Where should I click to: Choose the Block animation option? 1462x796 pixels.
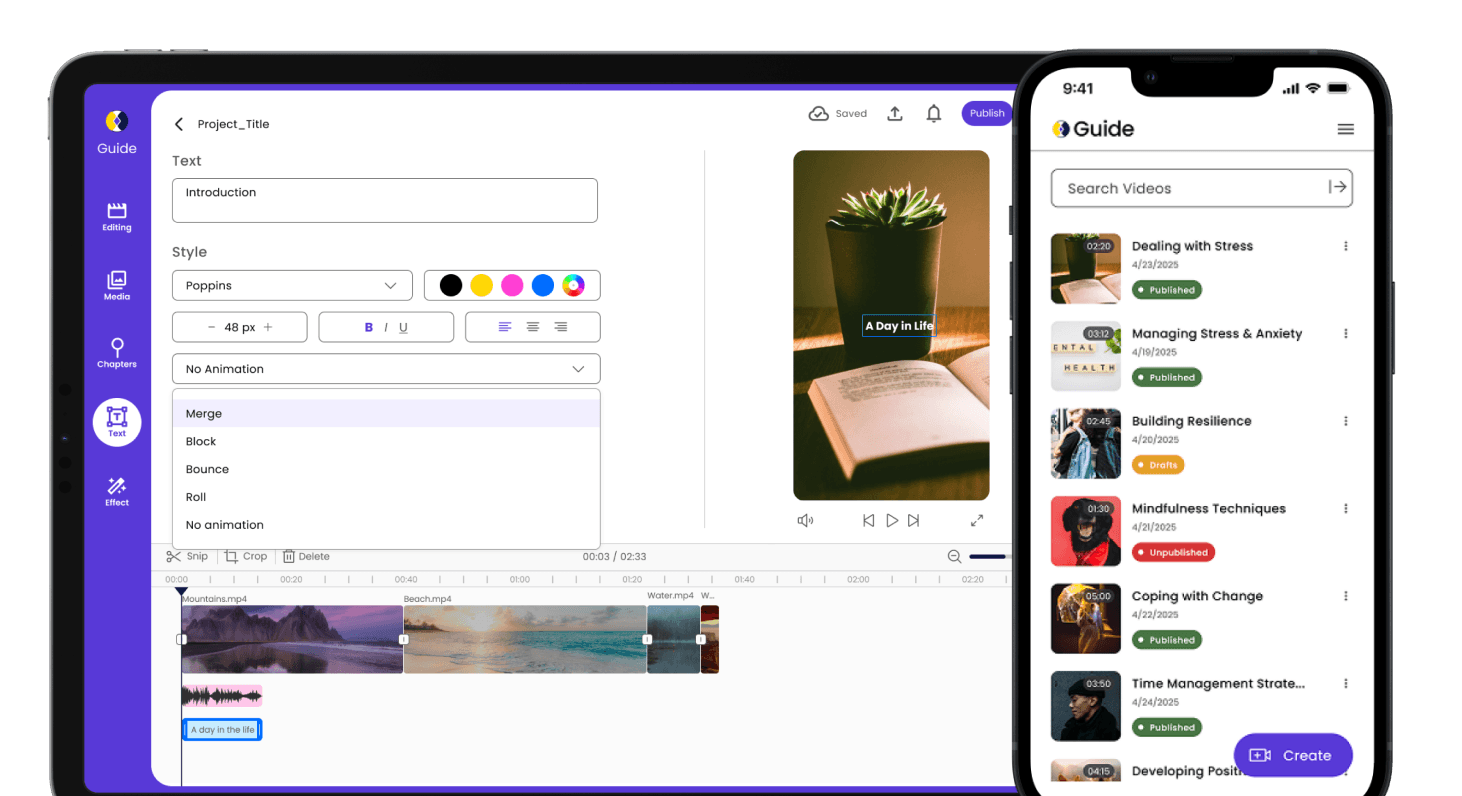click(386, 441)
